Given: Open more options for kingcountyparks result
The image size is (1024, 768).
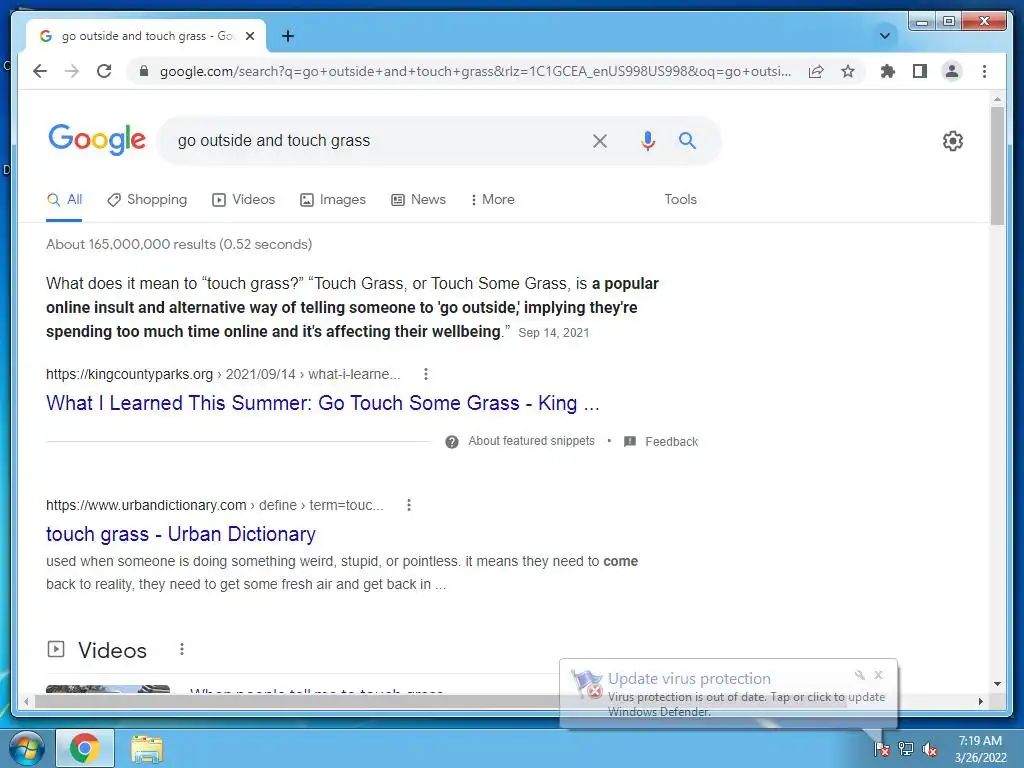Looking at the screenshot, I should (x=426, y=374).
